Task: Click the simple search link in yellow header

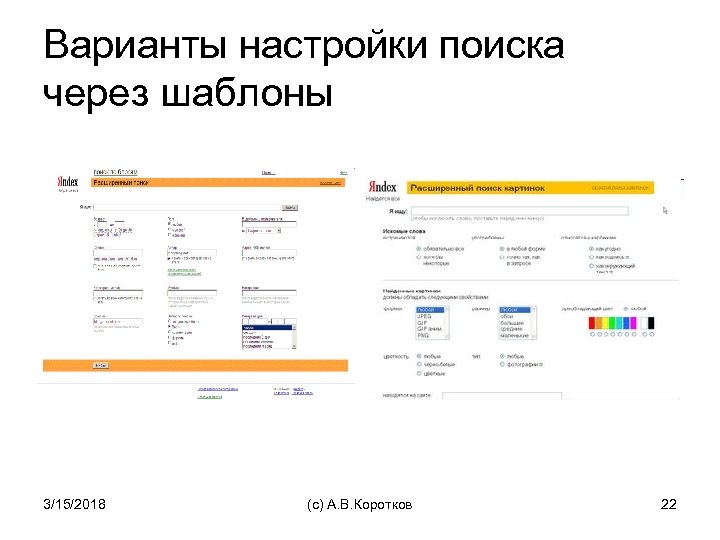Action: [620, 187]
